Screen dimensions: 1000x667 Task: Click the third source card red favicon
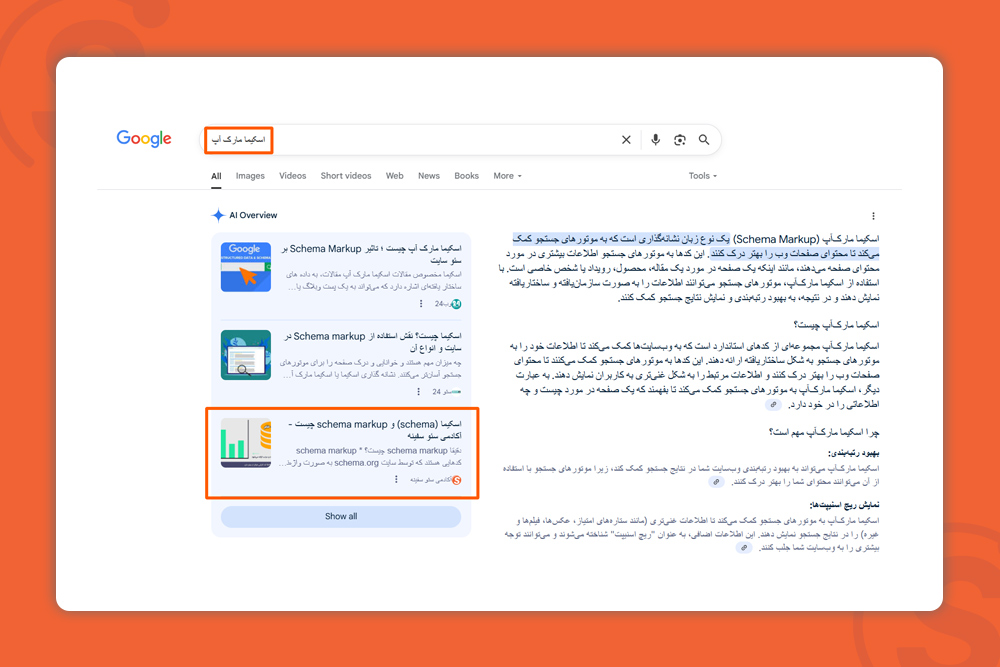coord(457,480)
